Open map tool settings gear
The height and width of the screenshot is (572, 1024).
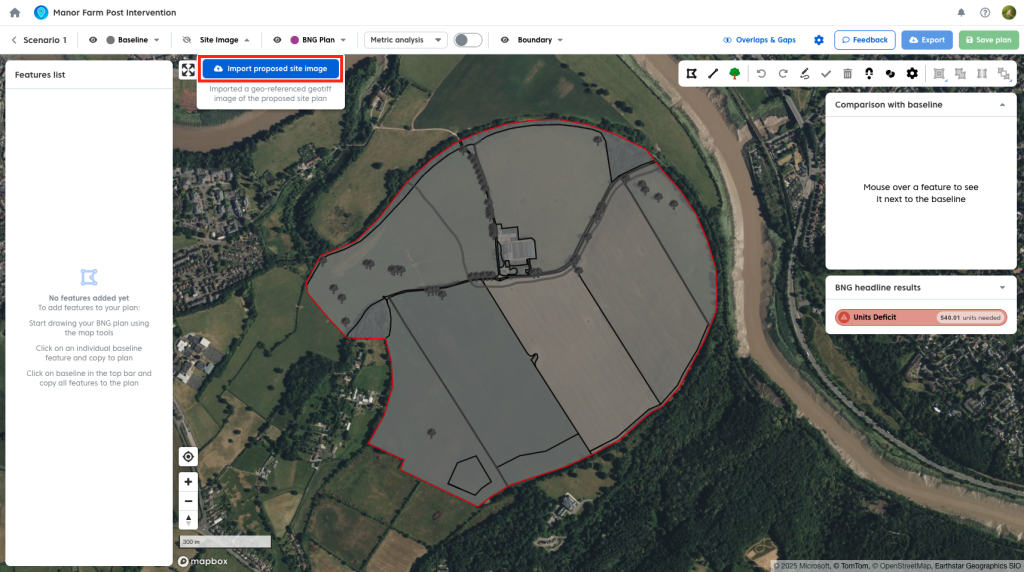pyautogui.click(x=912, y=73)
